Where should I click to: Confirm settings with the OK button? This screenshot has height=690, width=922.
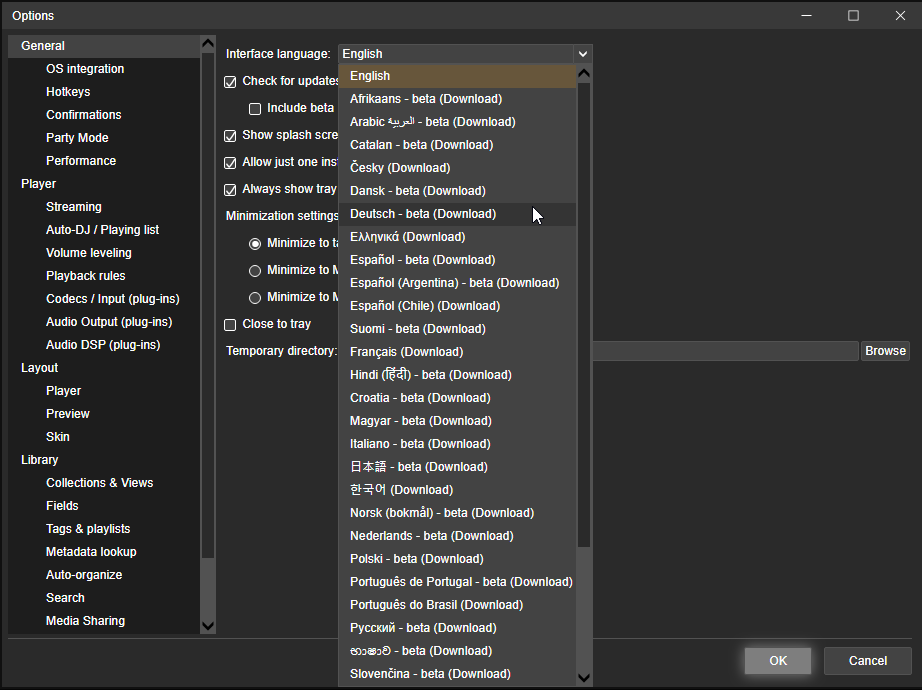(777, 661)
